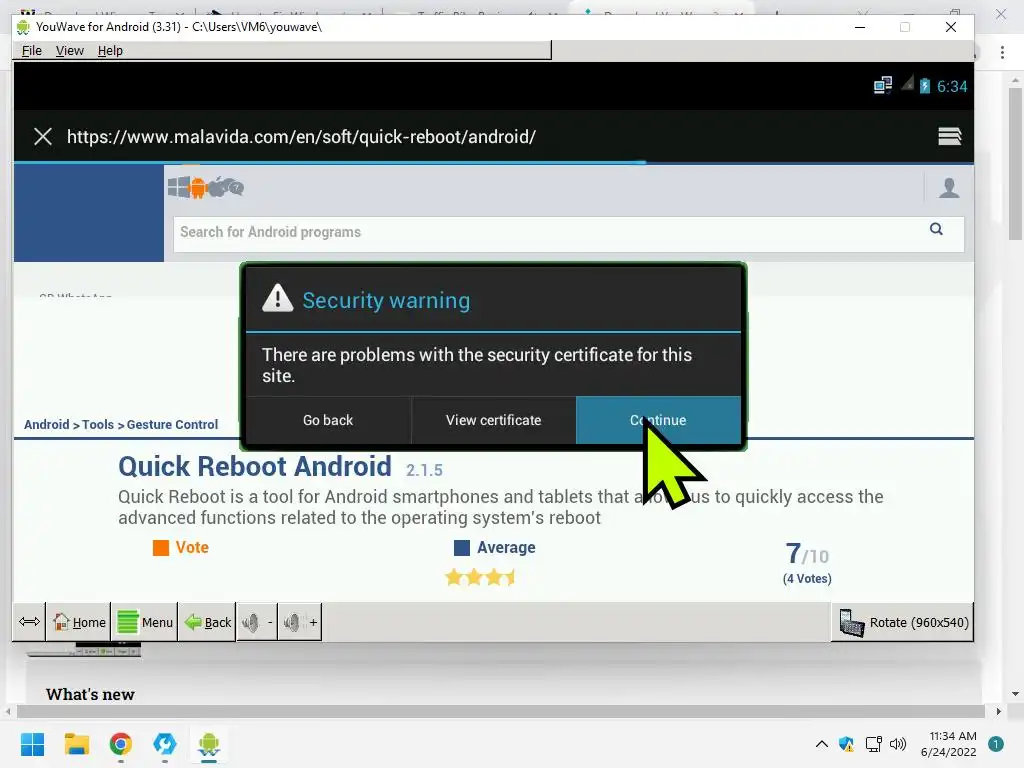The width and height of the screenshot is (1024, 768).
Task: Click the 7/10 score text
Action: pyautogui.click(x=807, y=554)
